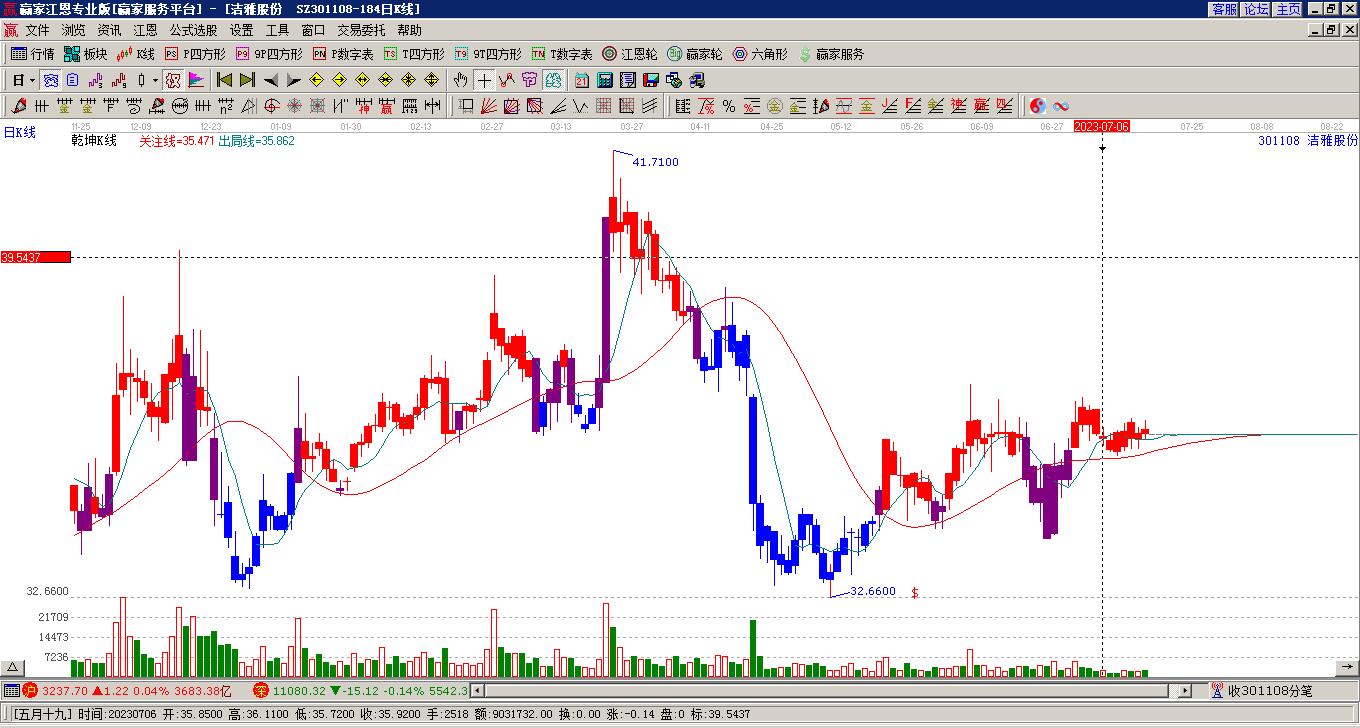
Task: Select the red grid square tool
Action: click(x=603, y=106)
